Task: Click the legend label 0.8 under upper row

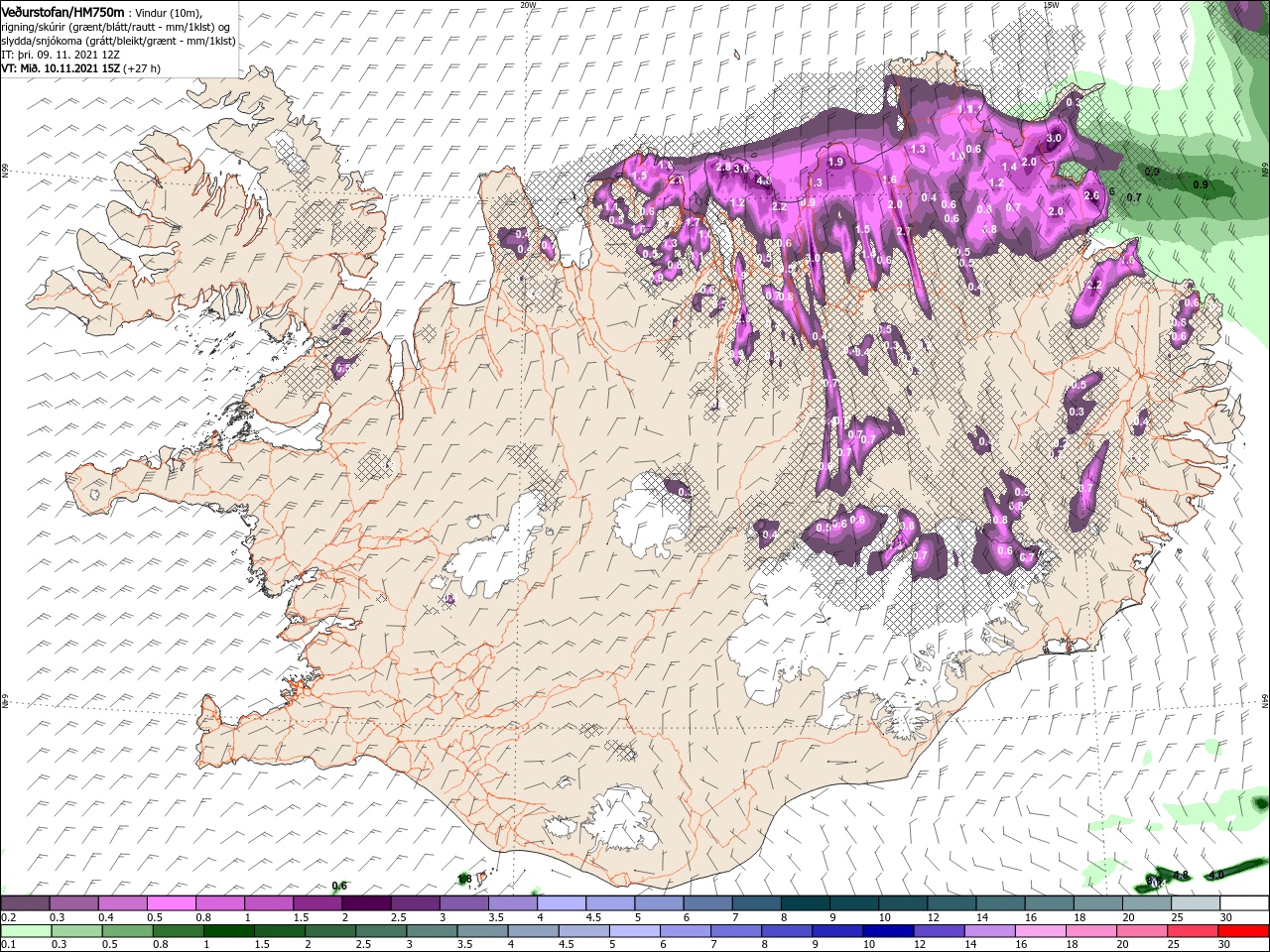Action: [x=203, y=917]
